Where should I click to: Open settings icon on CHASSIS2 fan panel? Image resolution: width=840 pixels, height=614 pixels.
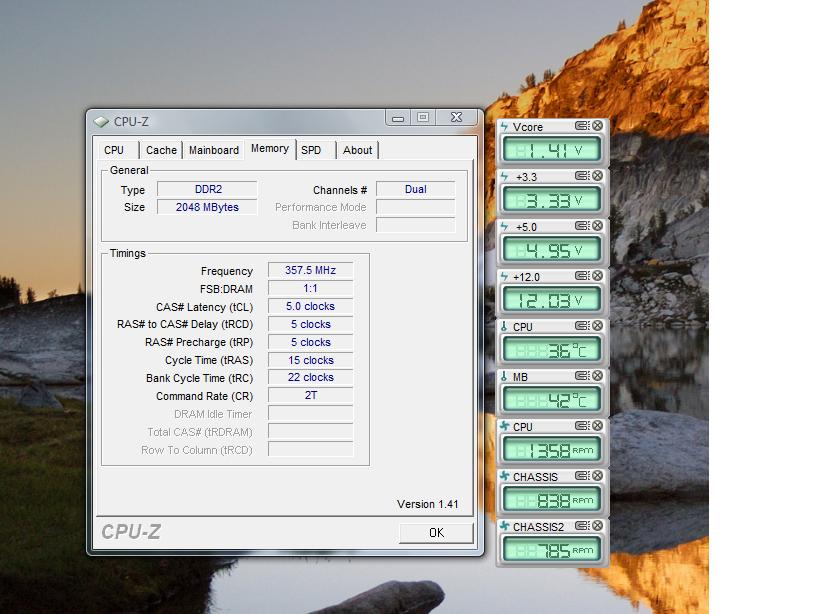coord(582,526)
